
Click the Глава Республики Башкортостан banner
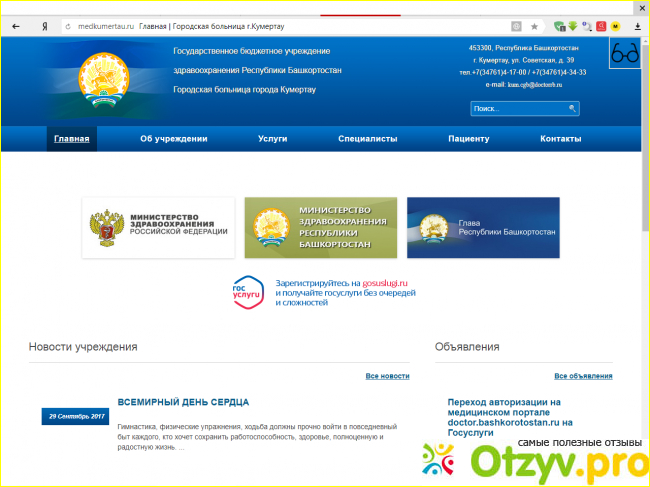[x=489, y=227]
